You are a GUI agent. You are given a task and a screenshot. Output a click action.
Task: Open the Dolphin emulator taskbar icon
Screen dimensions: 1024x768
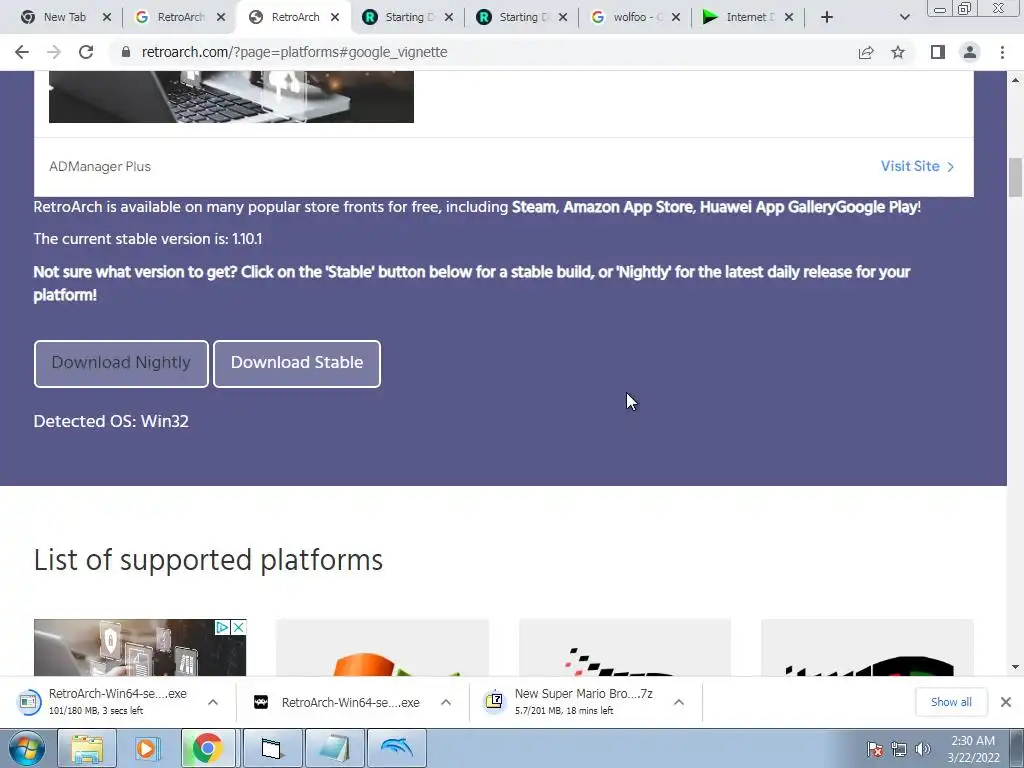[396, 749]
